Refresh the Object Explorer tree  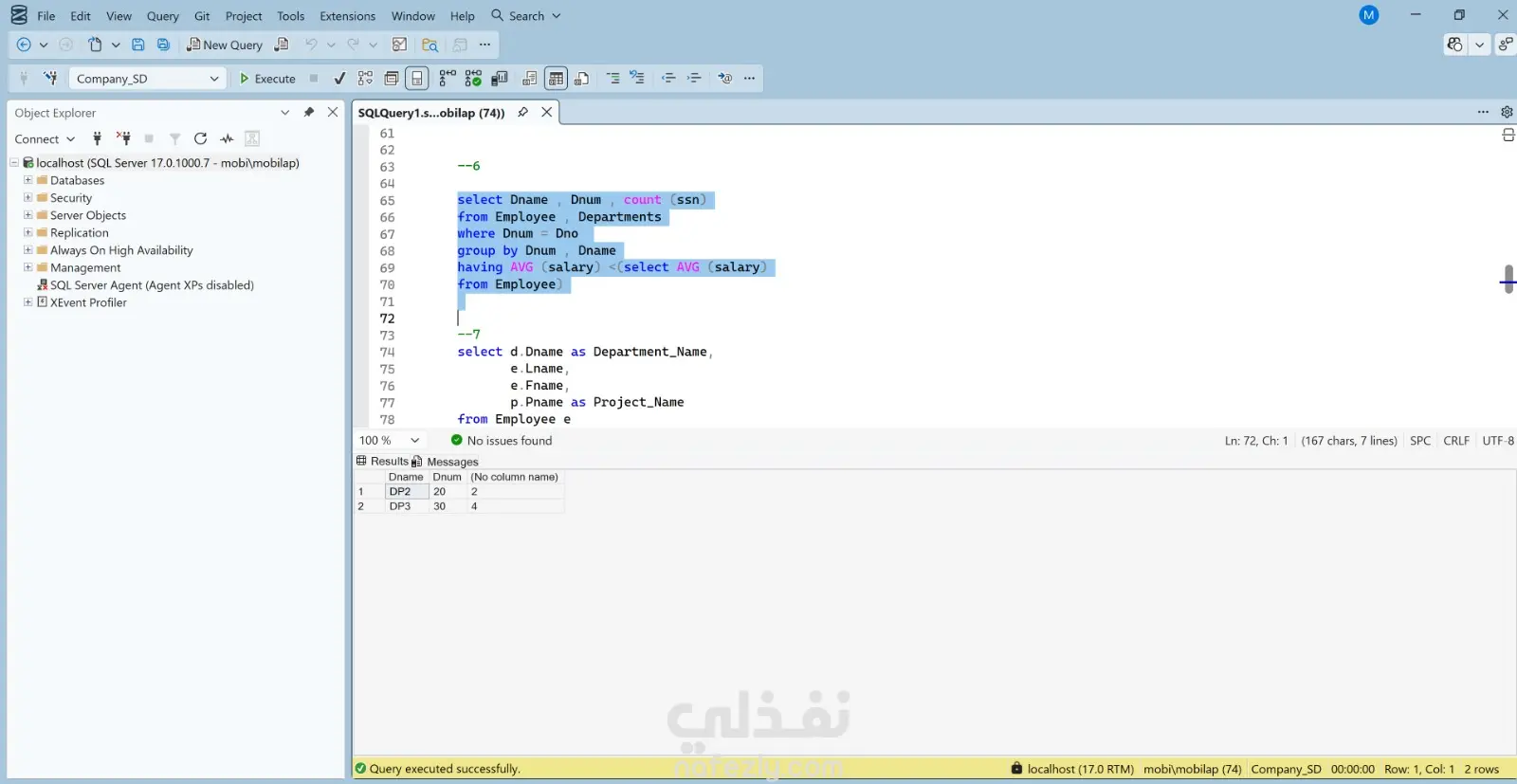tap(200, 139)
